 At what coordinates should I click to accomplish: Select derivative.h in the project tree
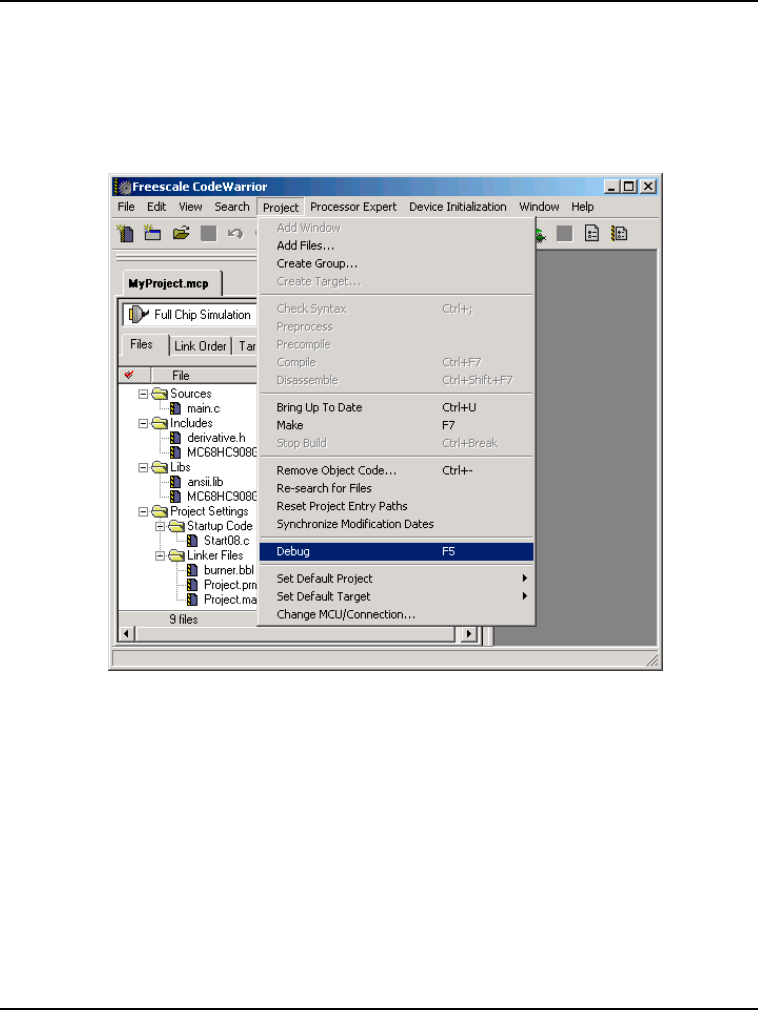(216, 438)
